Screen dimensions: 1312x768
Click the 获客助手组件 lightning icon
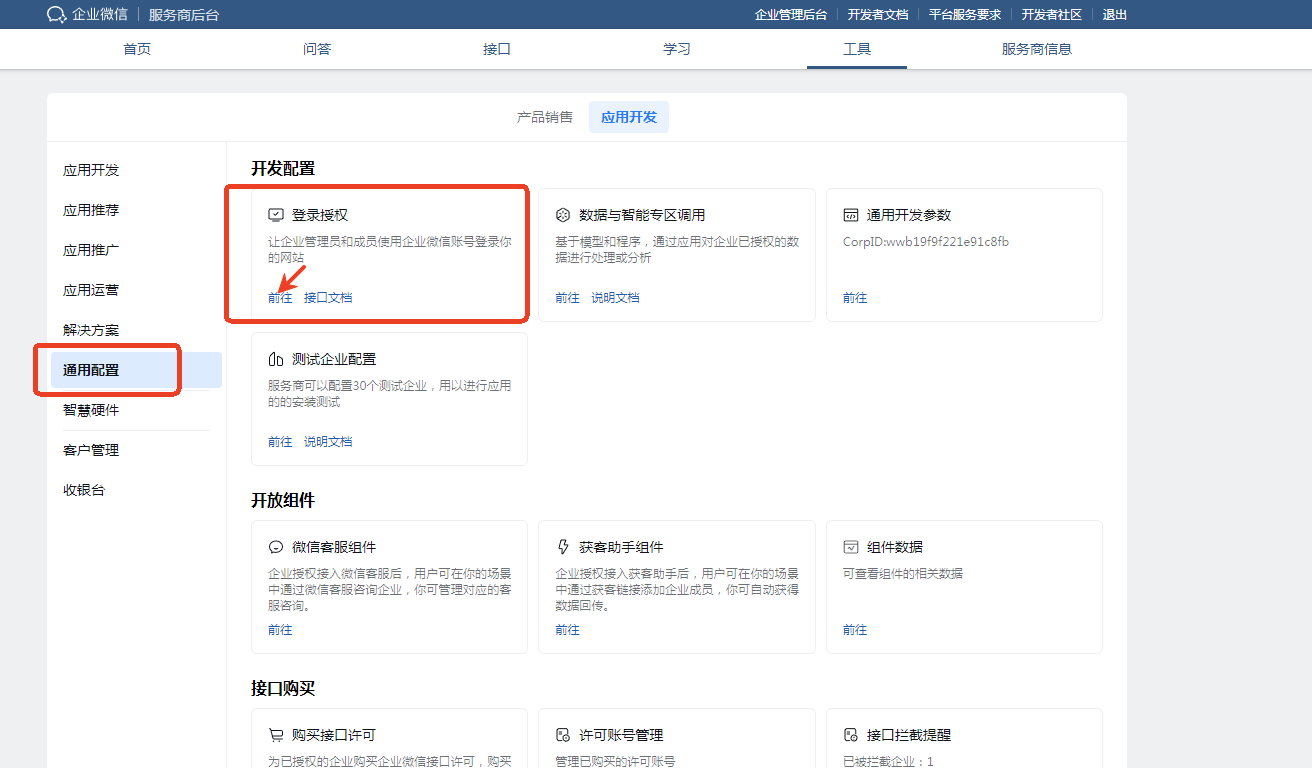pos(563,547)
